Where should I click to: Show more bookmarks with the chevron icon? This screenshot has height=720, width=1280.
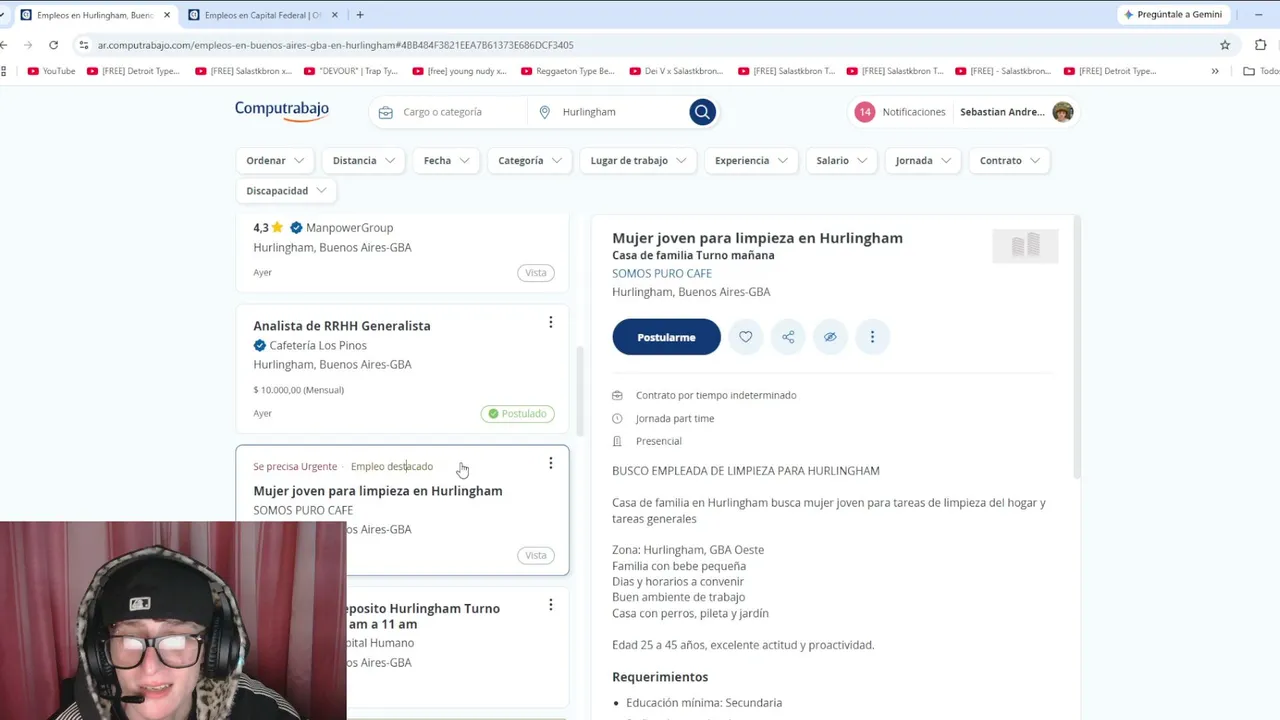(1215, 71)
